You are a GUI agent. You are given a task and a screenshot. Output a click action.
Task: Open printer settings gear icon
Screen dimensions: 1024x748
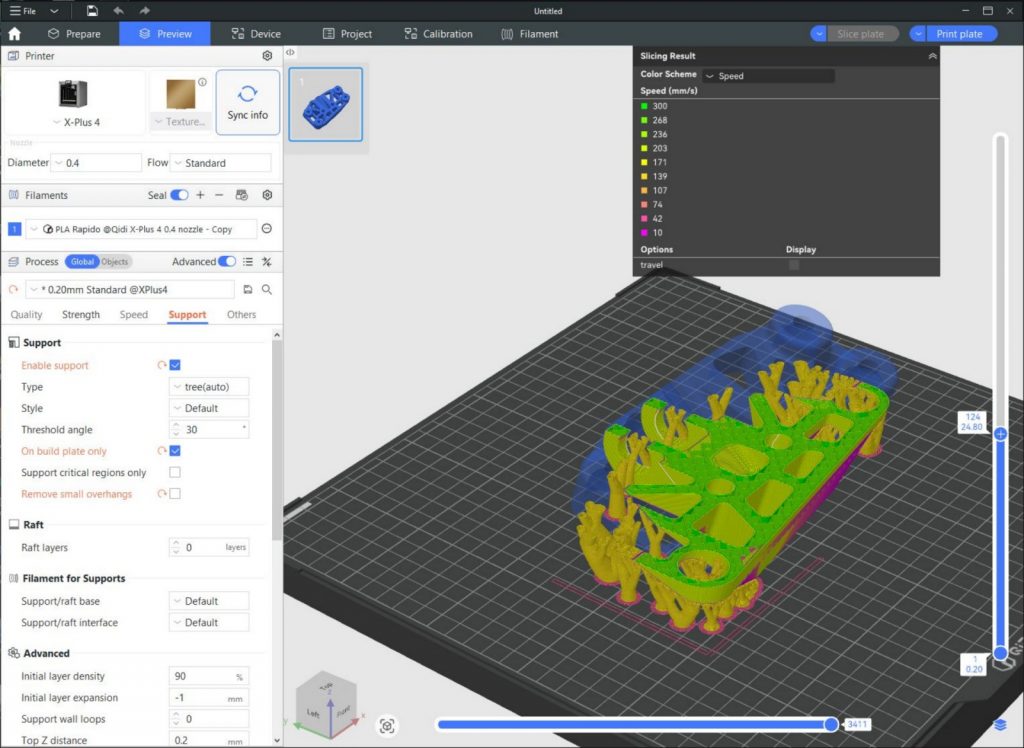coord(267,57)
